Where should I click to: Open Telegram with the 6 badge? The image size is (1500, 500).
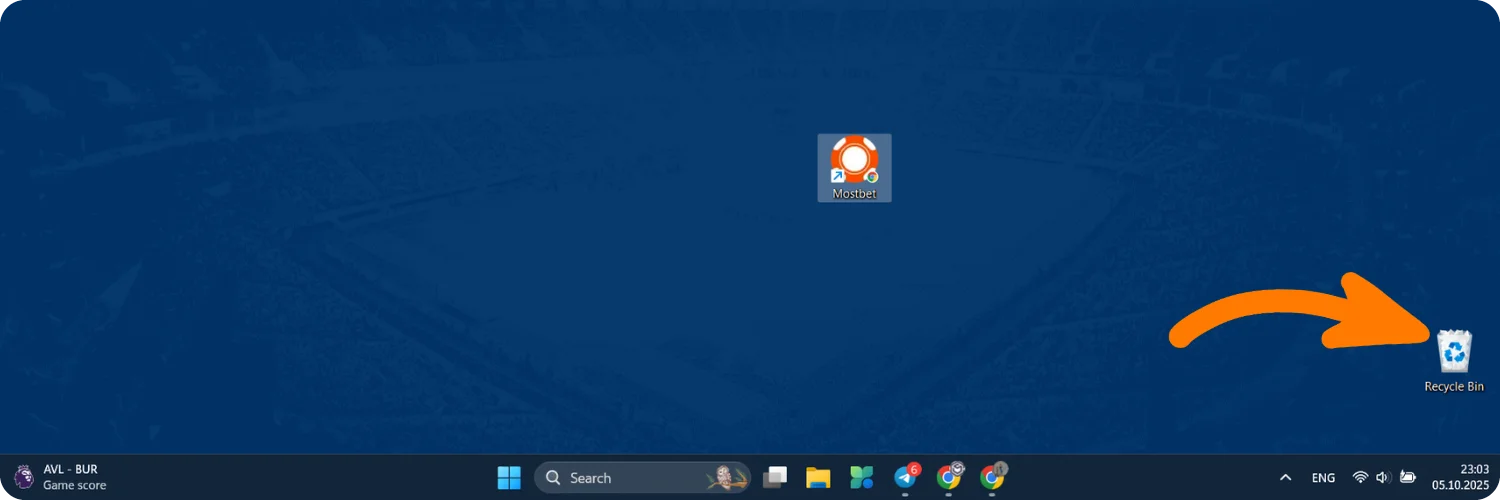[906, 477]
